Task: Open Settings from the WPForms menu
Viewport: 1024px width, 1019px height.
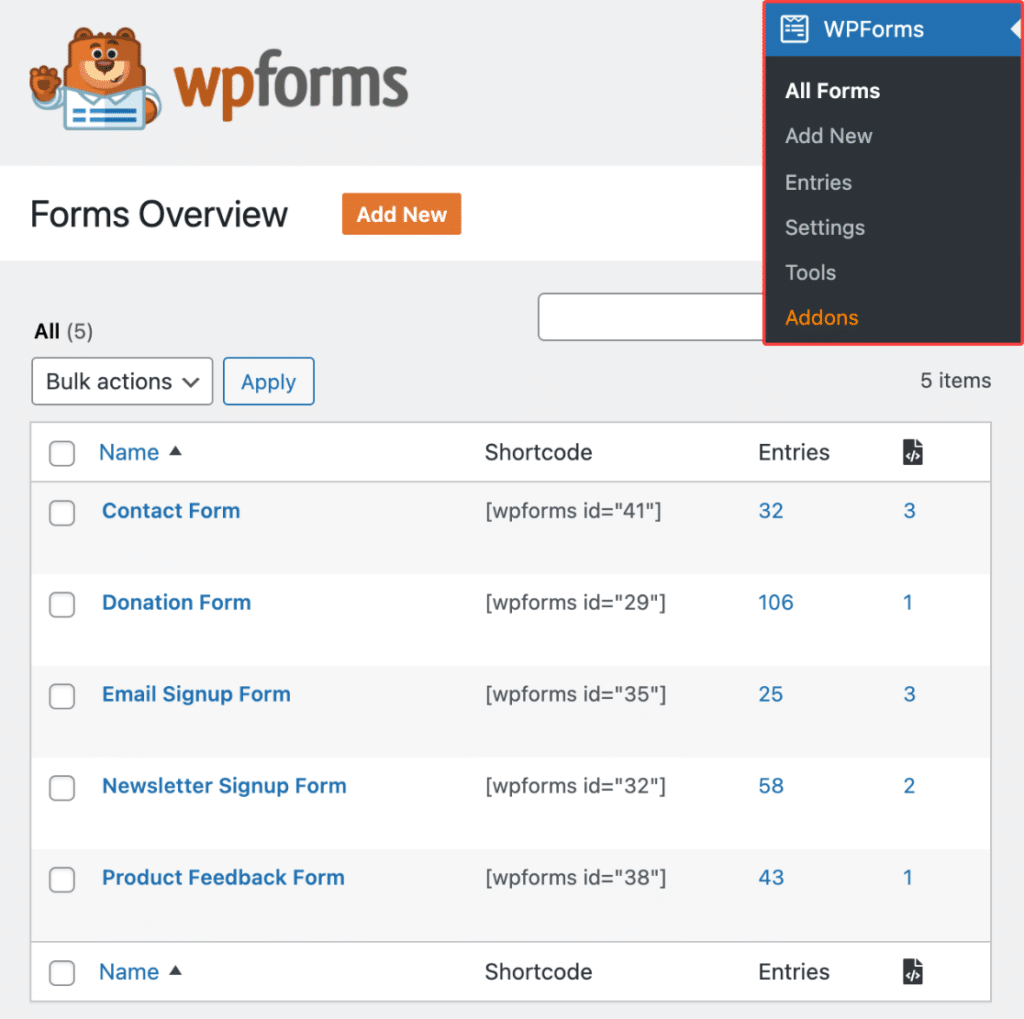Action: [x=824, y=227]
